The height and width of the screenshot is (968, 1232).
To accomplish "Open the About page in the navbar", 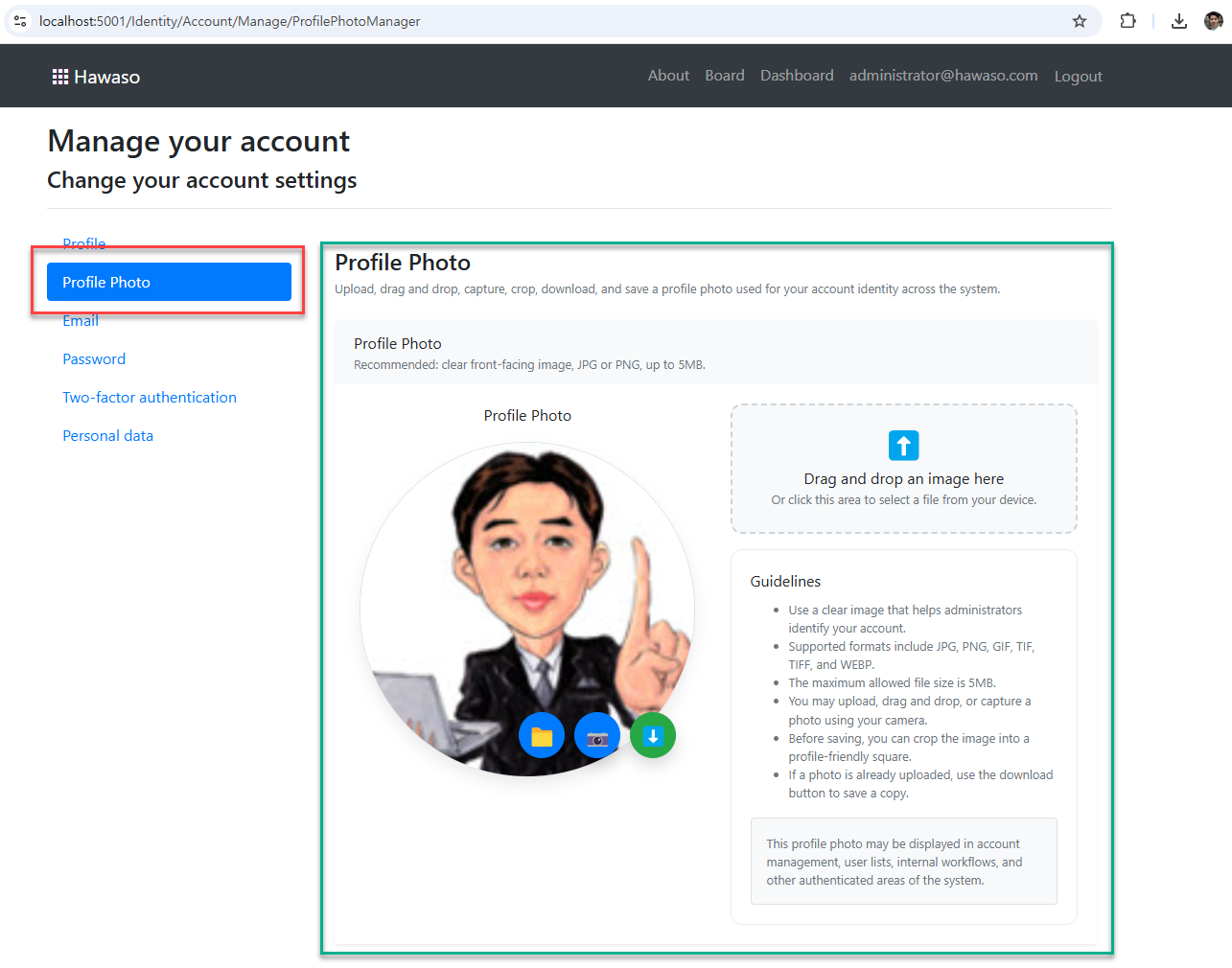I will (668, 76).
